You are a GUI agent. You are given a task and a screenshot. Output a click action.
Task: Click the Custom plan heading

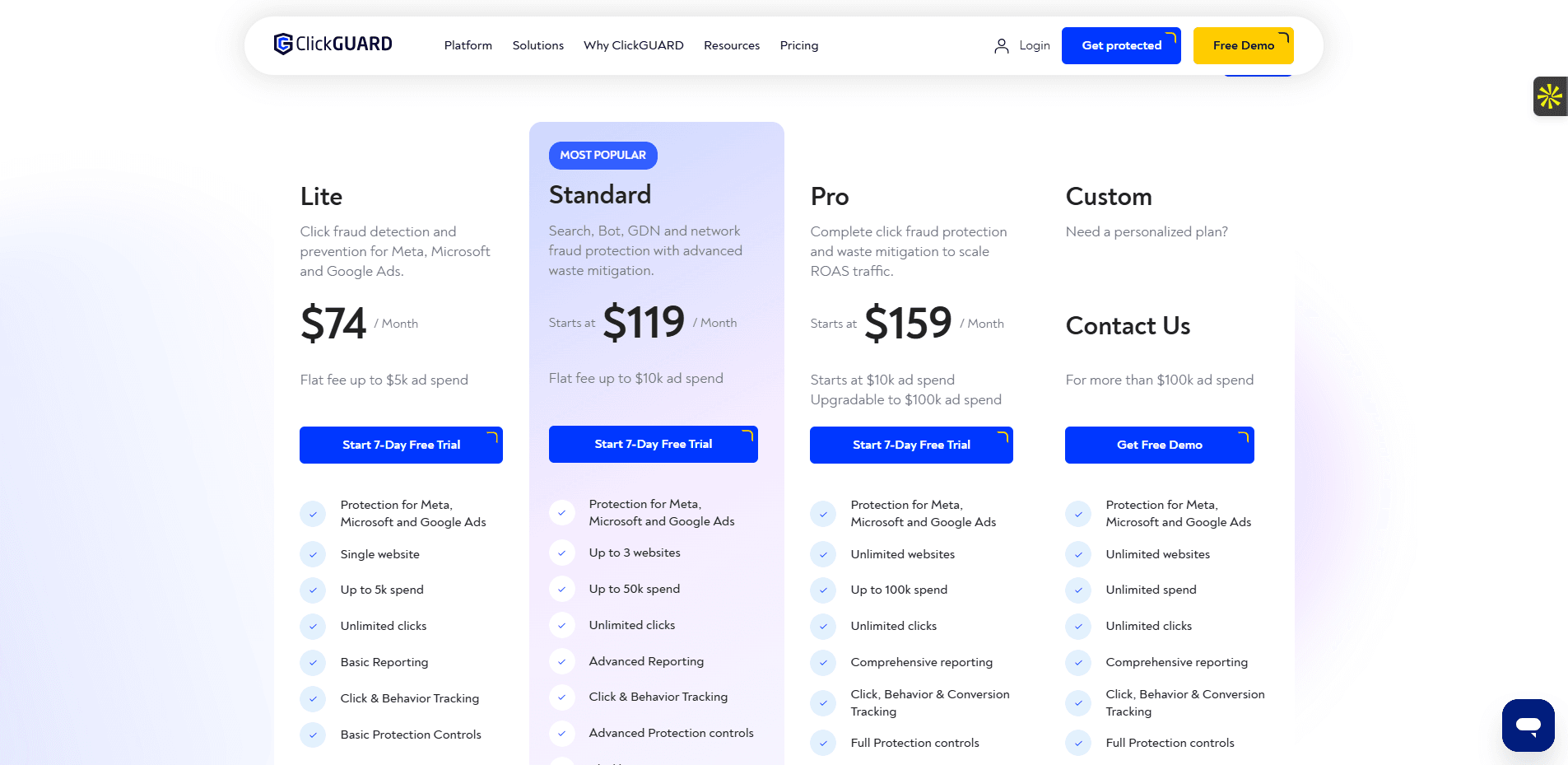(1109, 197)
